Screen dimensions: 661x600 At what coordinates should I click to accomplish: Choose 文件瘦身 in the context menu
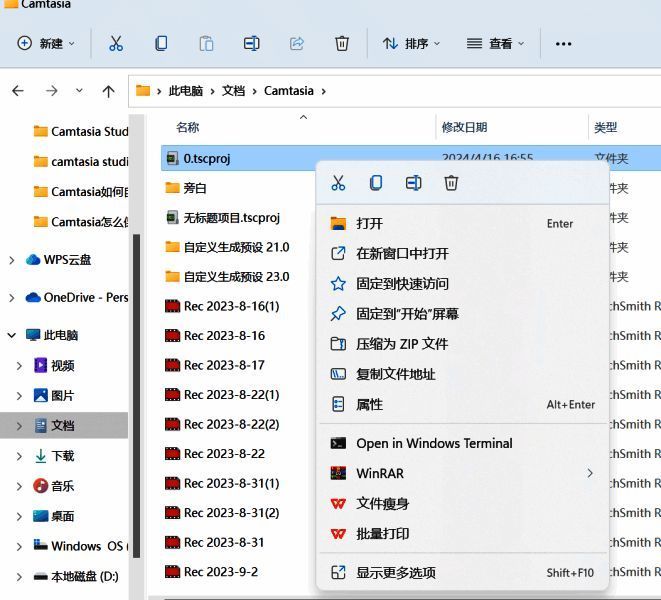(462, 503)
